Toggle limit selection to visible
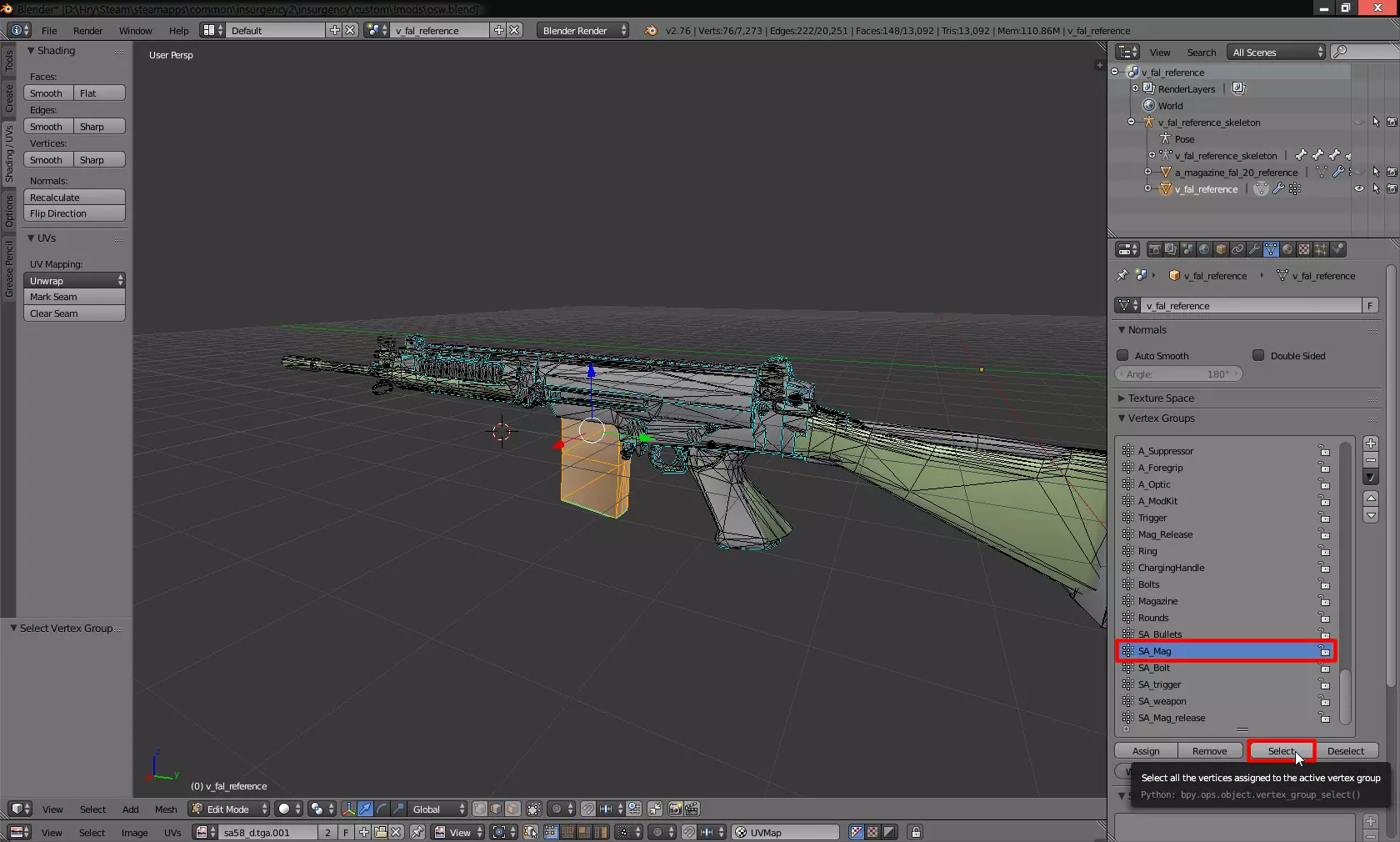This screenshot has width=1400, height=842. pos(534,809)
